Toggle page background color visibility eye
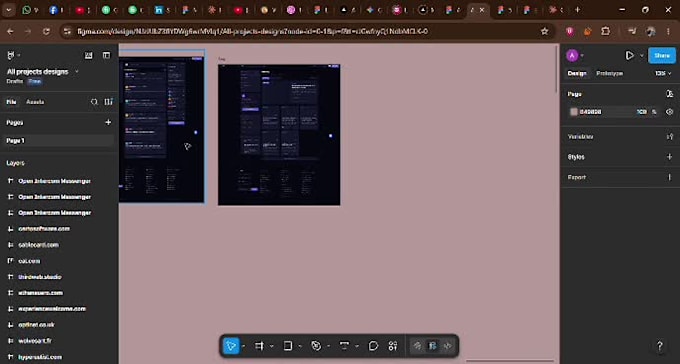680x364 pixels. click(670, 112)
